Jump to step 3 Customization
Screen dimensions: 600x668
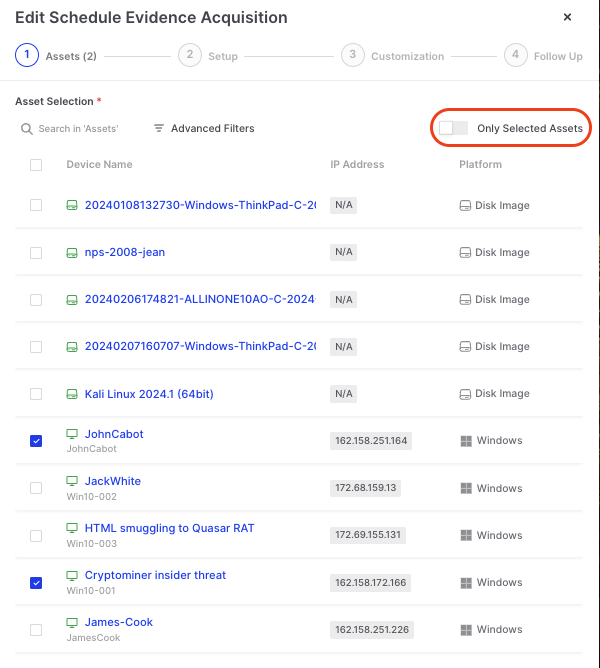(x=352, y=56)
